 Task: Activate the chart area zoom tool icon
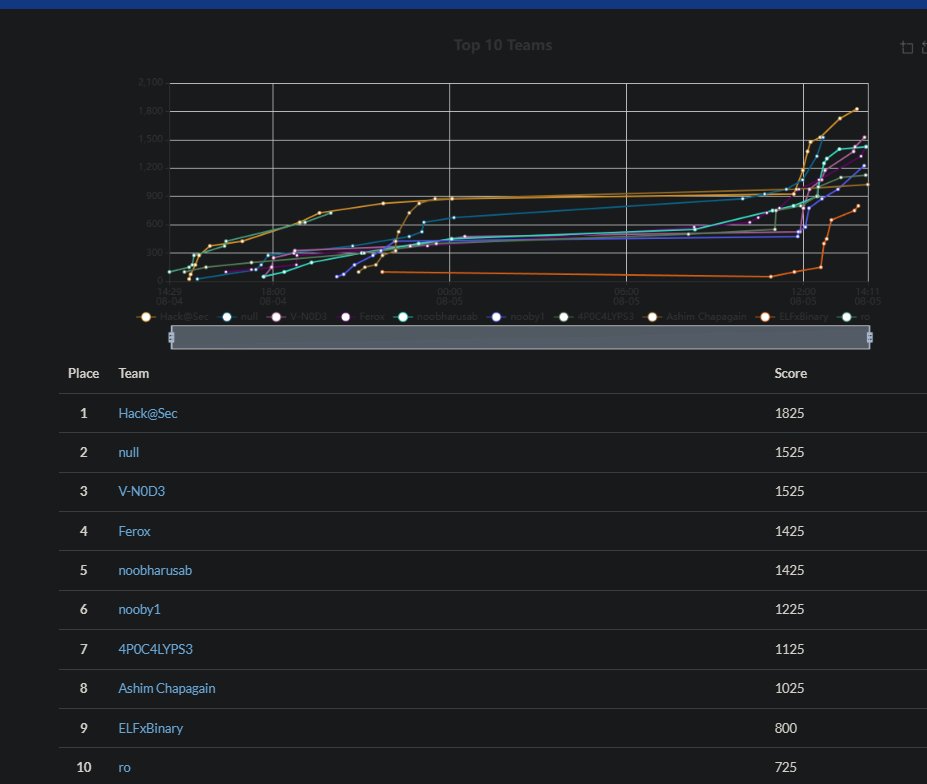click(906, 47)
